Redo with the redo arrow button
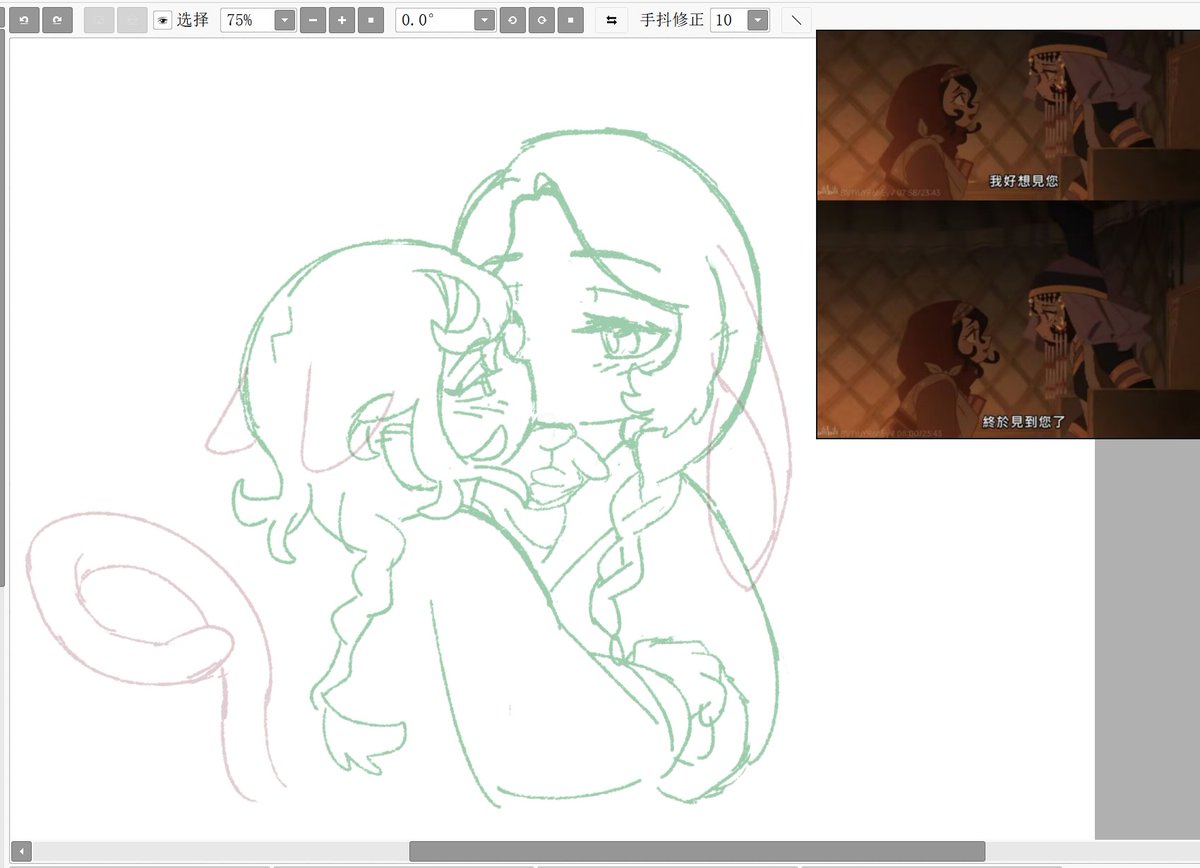 [57, 20]
